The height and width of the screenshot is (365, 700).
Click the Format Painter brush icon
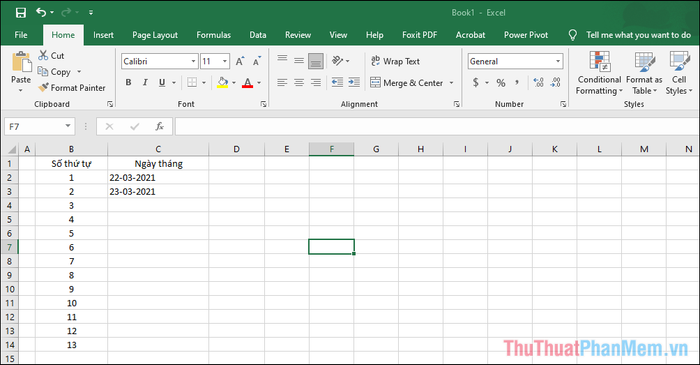pos(43,87)
